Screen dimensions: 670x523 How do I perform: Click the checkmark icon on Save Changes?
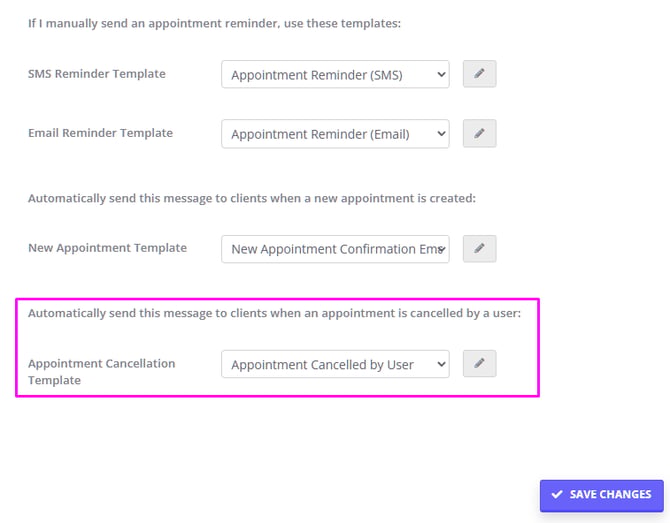tap(557, 494)
